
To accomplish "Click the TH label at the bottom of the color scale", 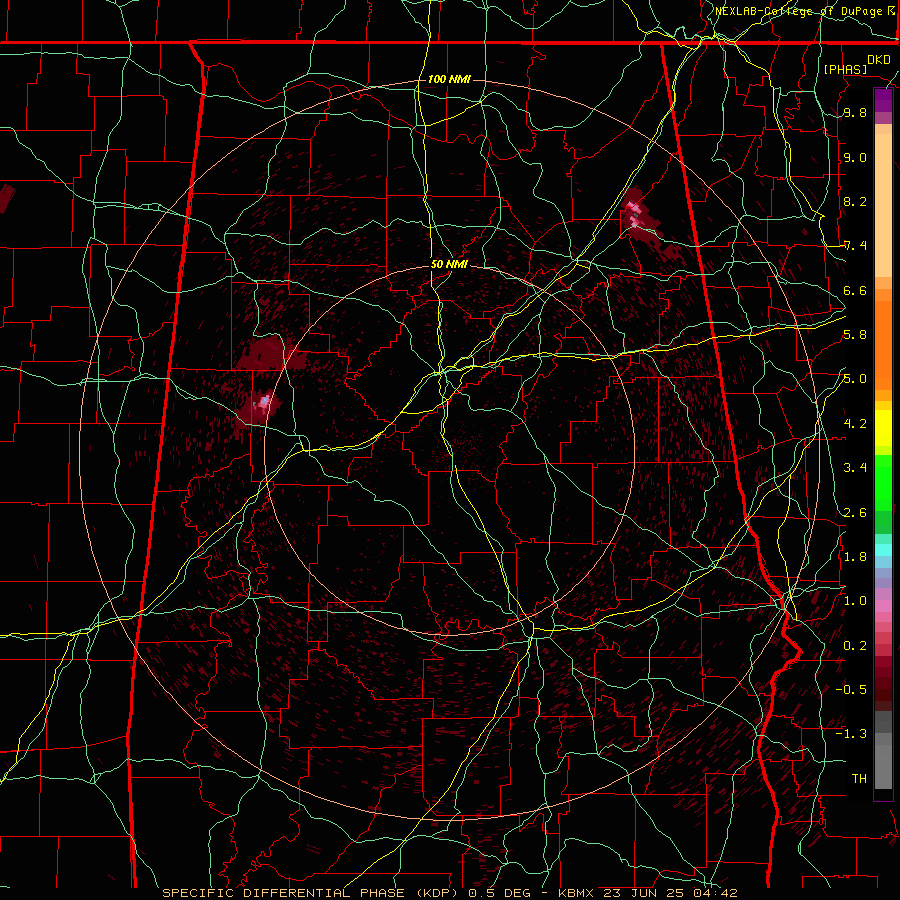I will (859, 778).
